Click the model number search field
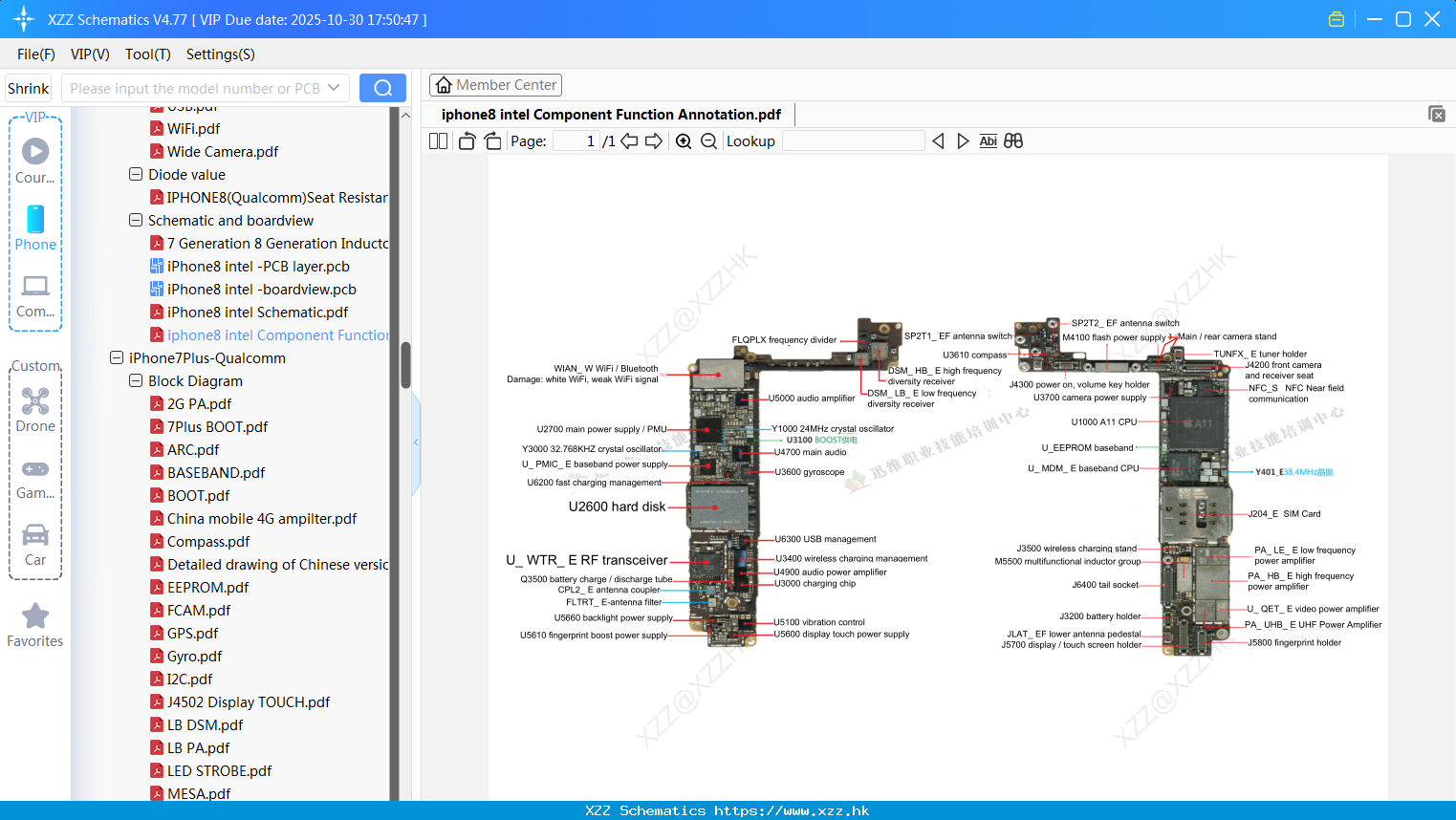The image size is (1456, 820). point(194,88)
